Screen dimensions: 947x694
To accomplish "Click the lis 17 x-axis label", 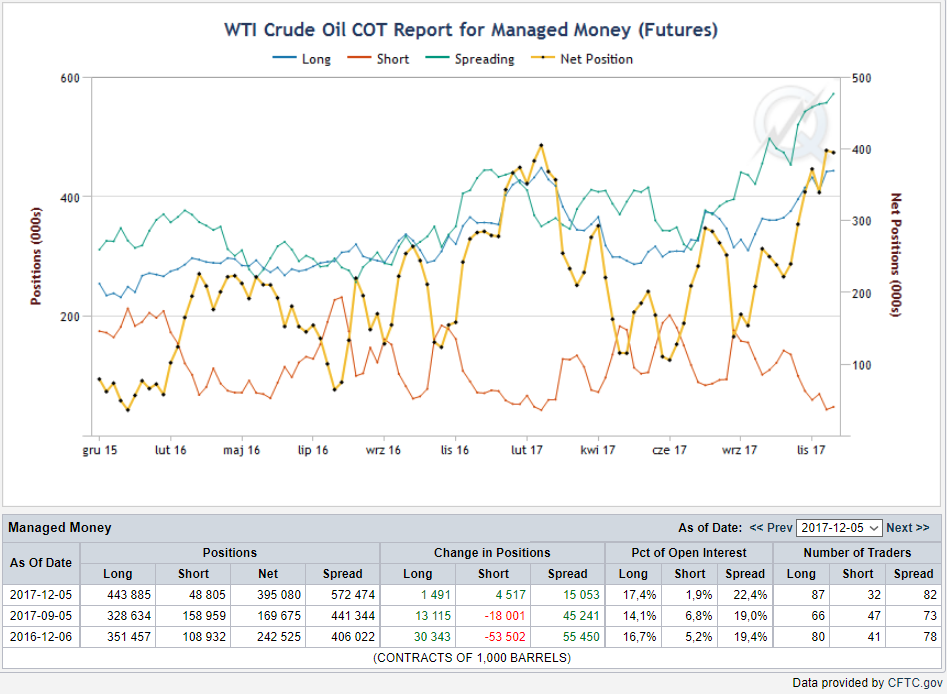I will coord(811,450).
